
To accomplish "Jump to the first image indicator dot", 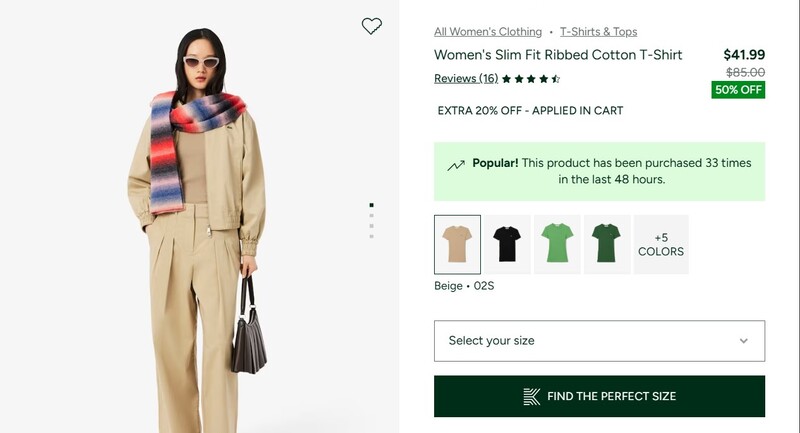I will coord(371,205).
